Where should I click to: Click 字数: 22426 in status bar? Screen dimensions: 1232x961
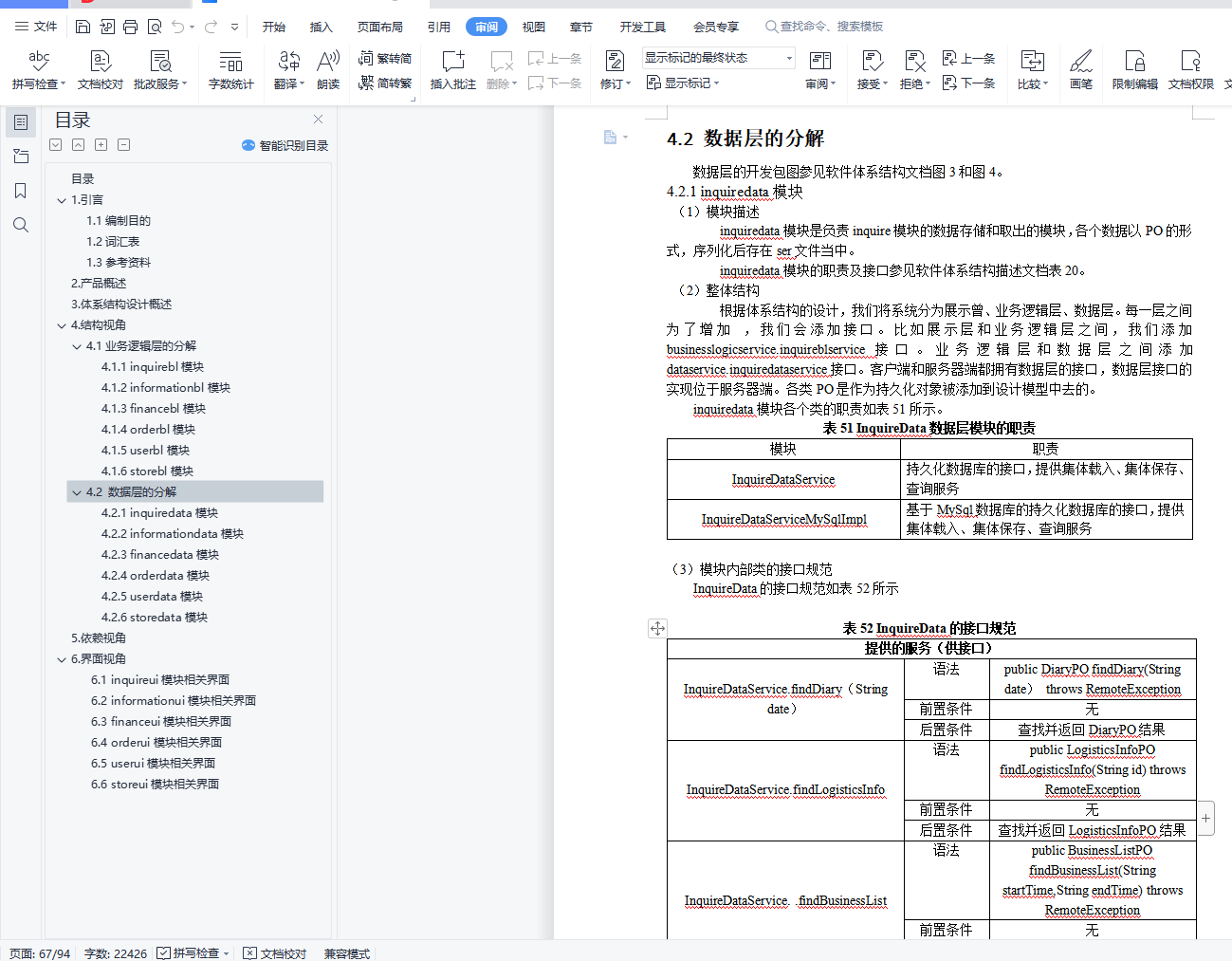point(116,952)
